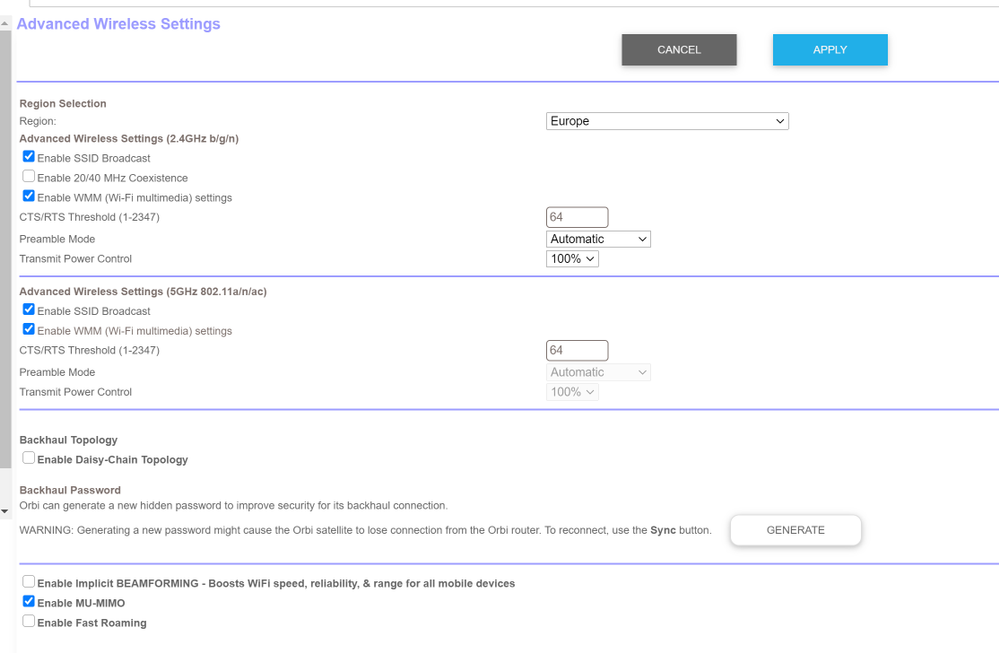The height and width of the screenshot is (653, 999).
Task: Toggle 2.4GHz Enable WMM settings checkbox
Action: pyautogui.click(x=29, y=196)
